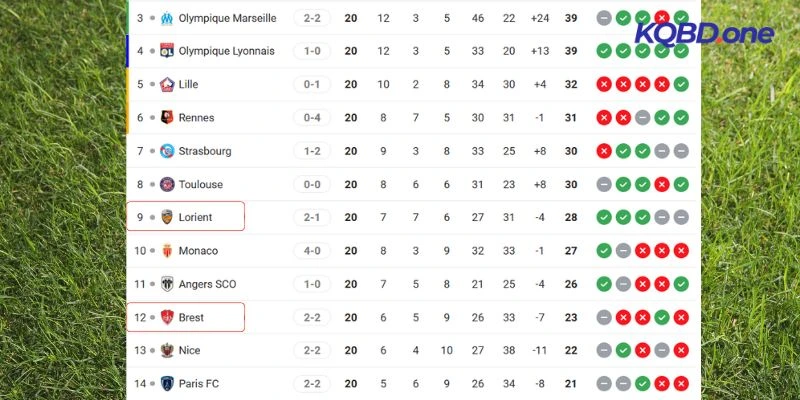The image size is (800, 400).
Task: Click the Monaco club crest
Action: 167,251
